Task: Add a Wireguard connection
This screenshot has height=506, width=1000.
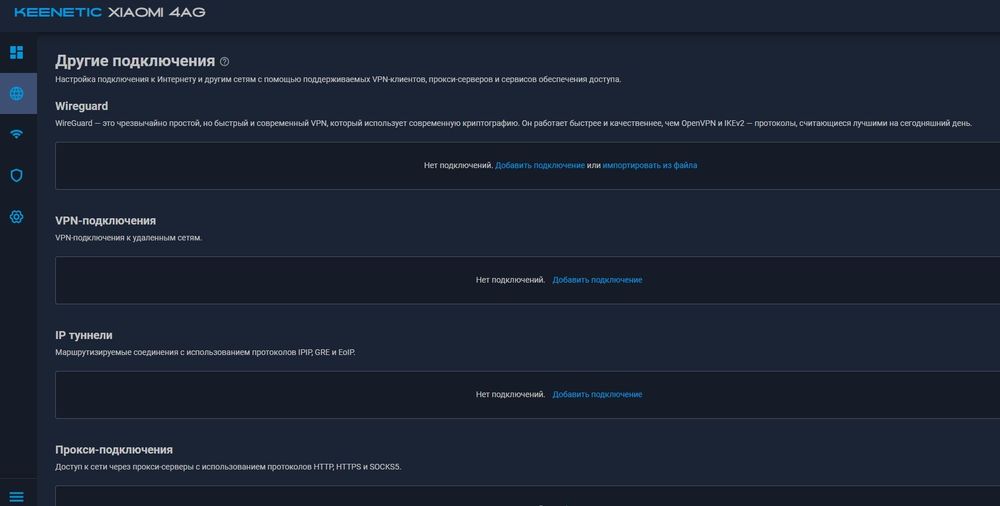Action: click(x=540, y=165)
